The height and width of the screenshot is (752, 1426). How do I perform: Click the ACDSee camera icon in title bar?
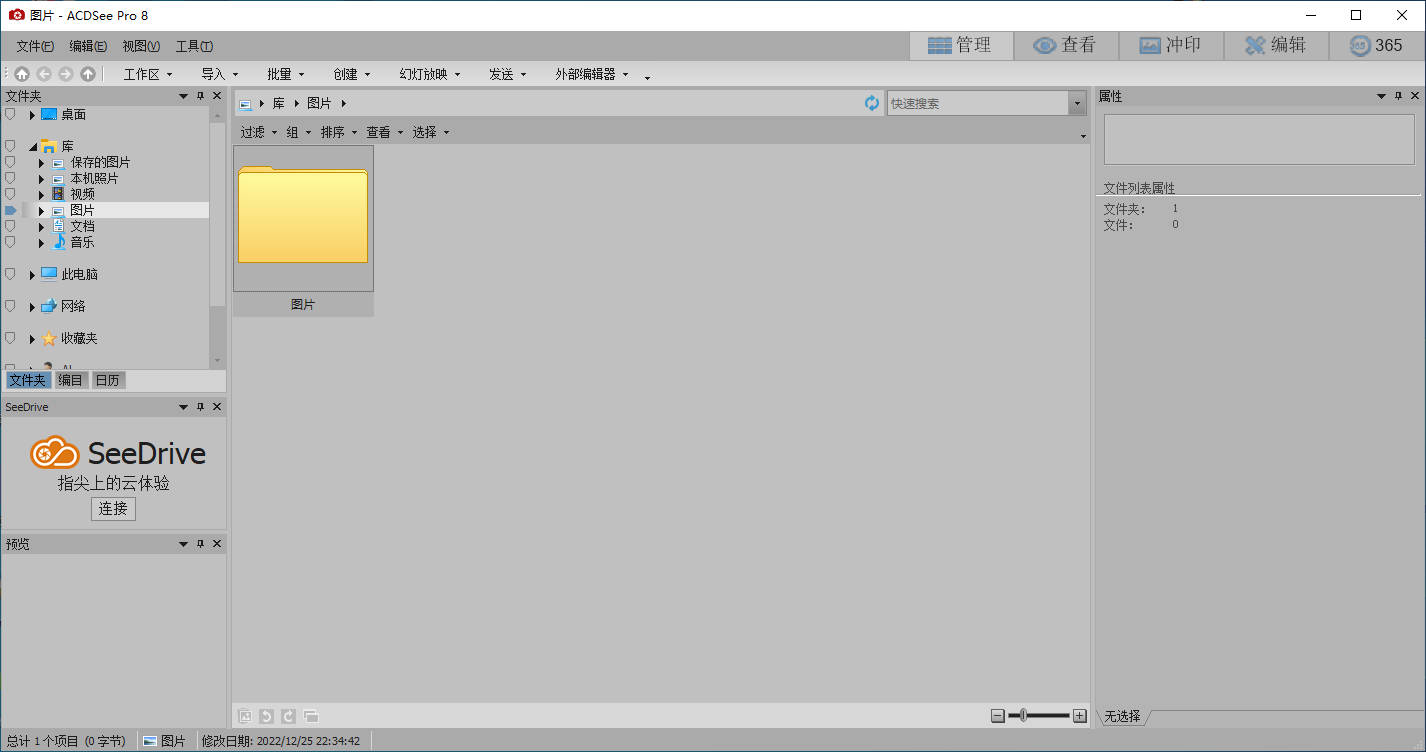[16, 14]
